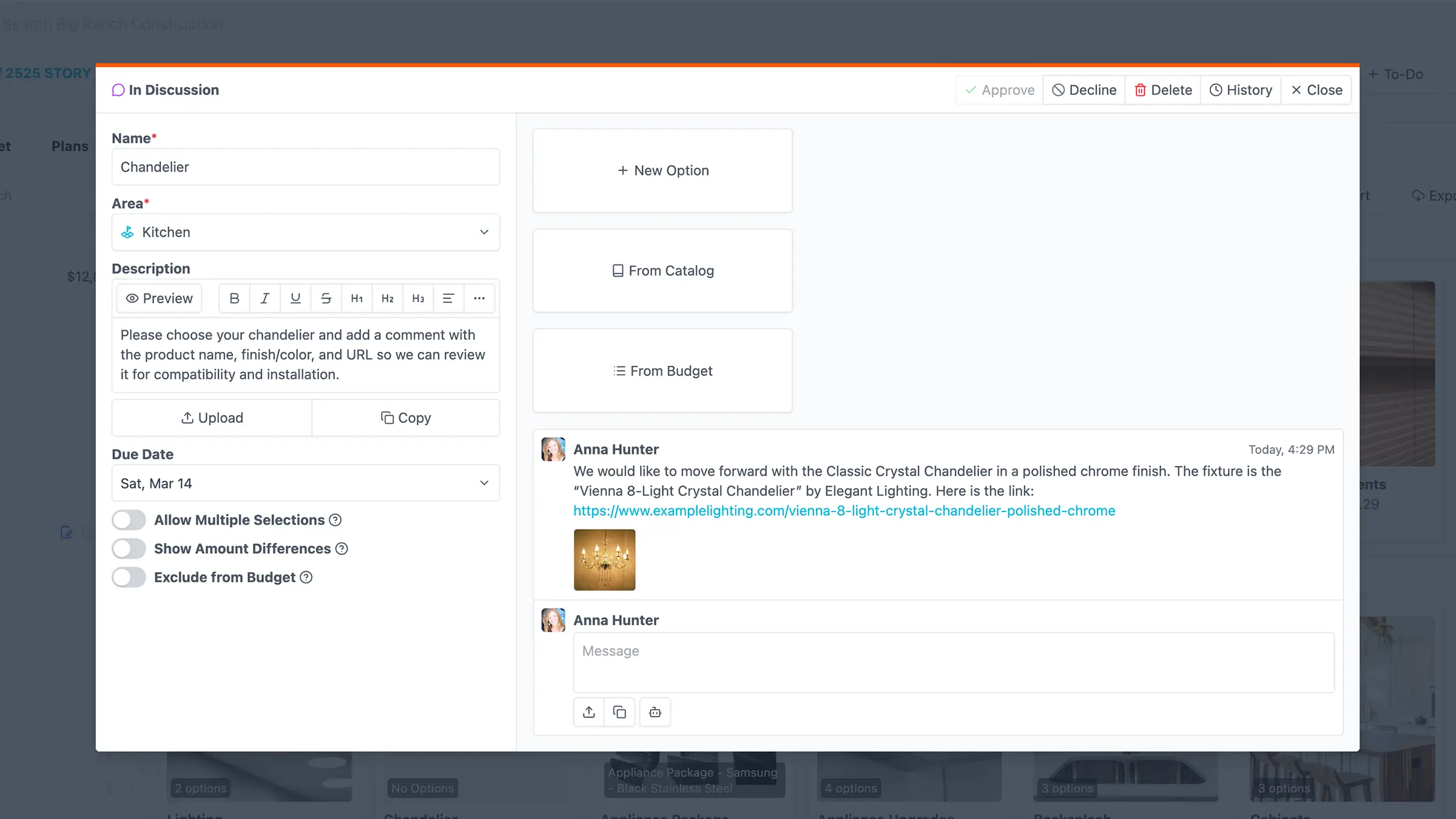Image resolution: width=1456 pixels, height=819 pixels.
Task: Apply underline formatting in description toolbar
Action: [x=295, y=298]
